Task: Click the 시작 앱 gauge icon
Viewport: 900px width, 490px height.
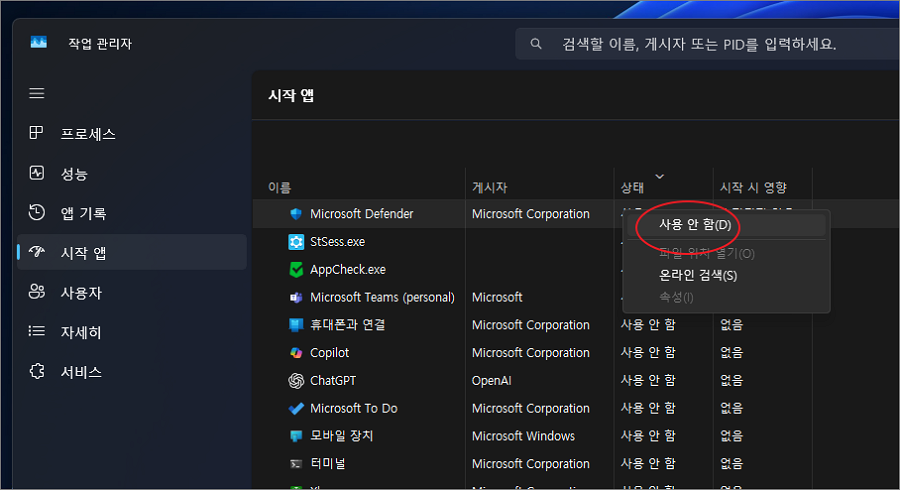Action: [x=37, y=252]
